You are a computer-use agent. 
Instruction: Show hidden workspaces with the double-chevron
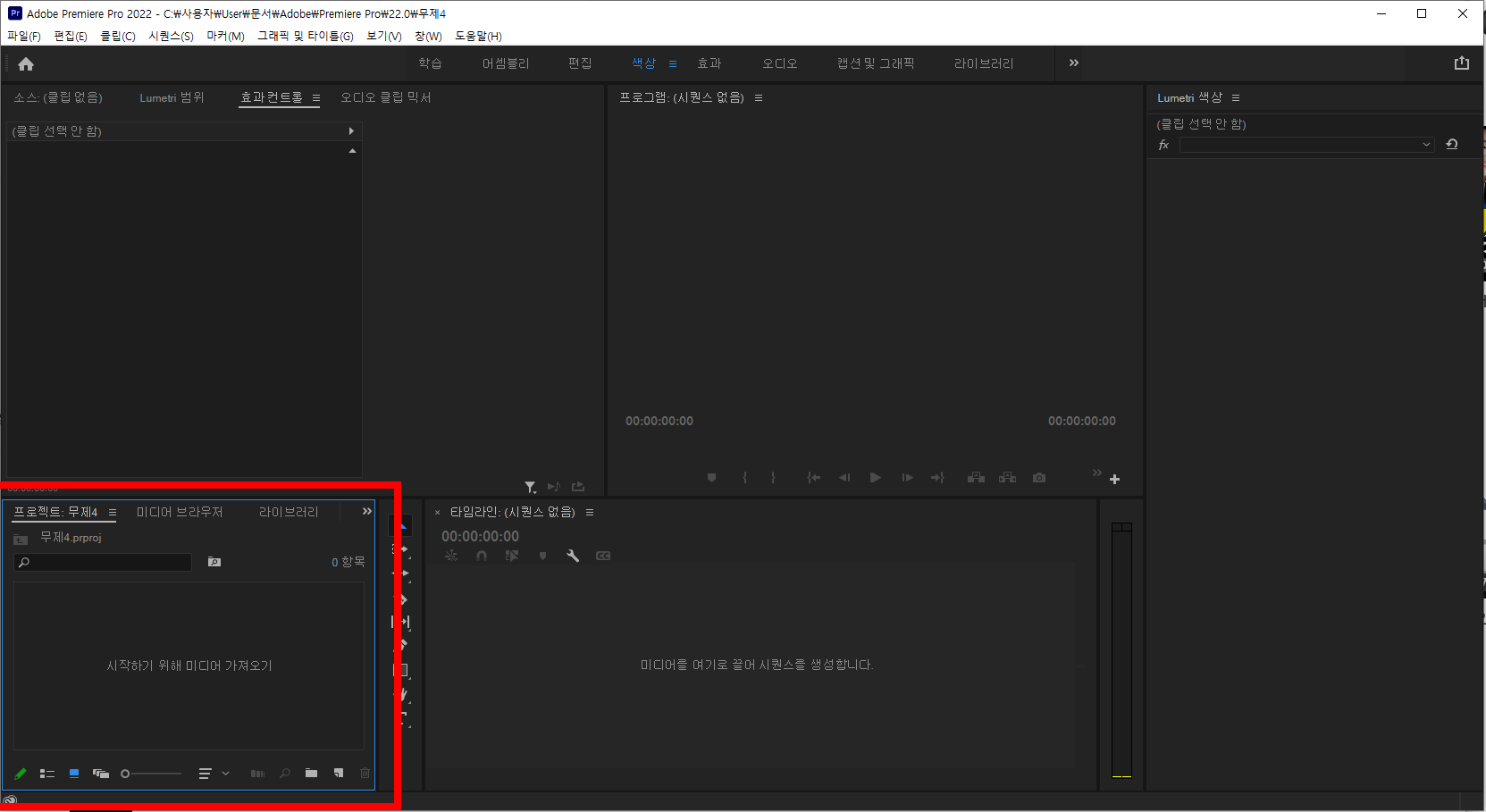click(1074, 63)
